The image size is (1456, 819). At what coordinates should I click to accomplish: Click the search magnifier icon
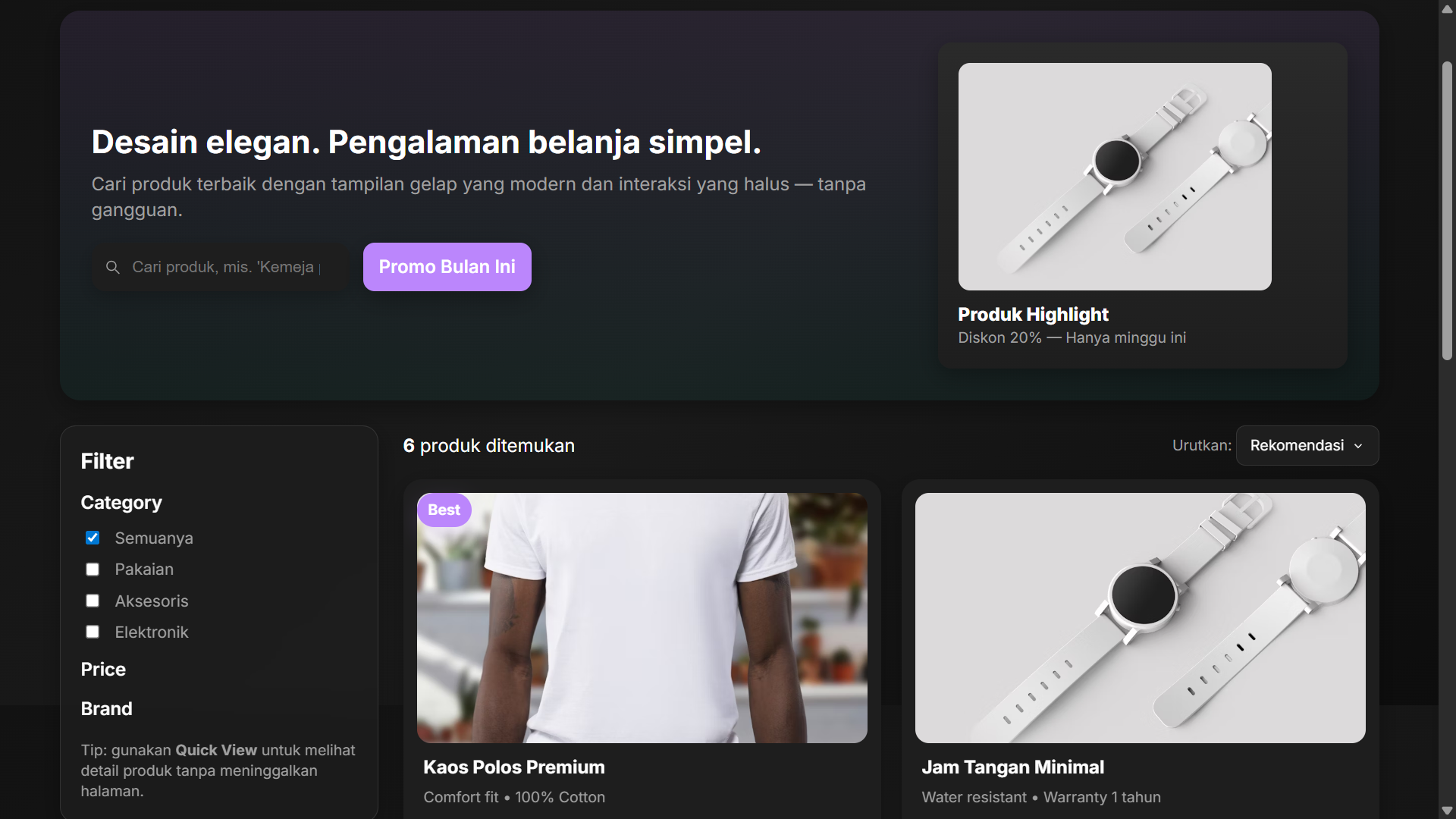tap(113, 267)
